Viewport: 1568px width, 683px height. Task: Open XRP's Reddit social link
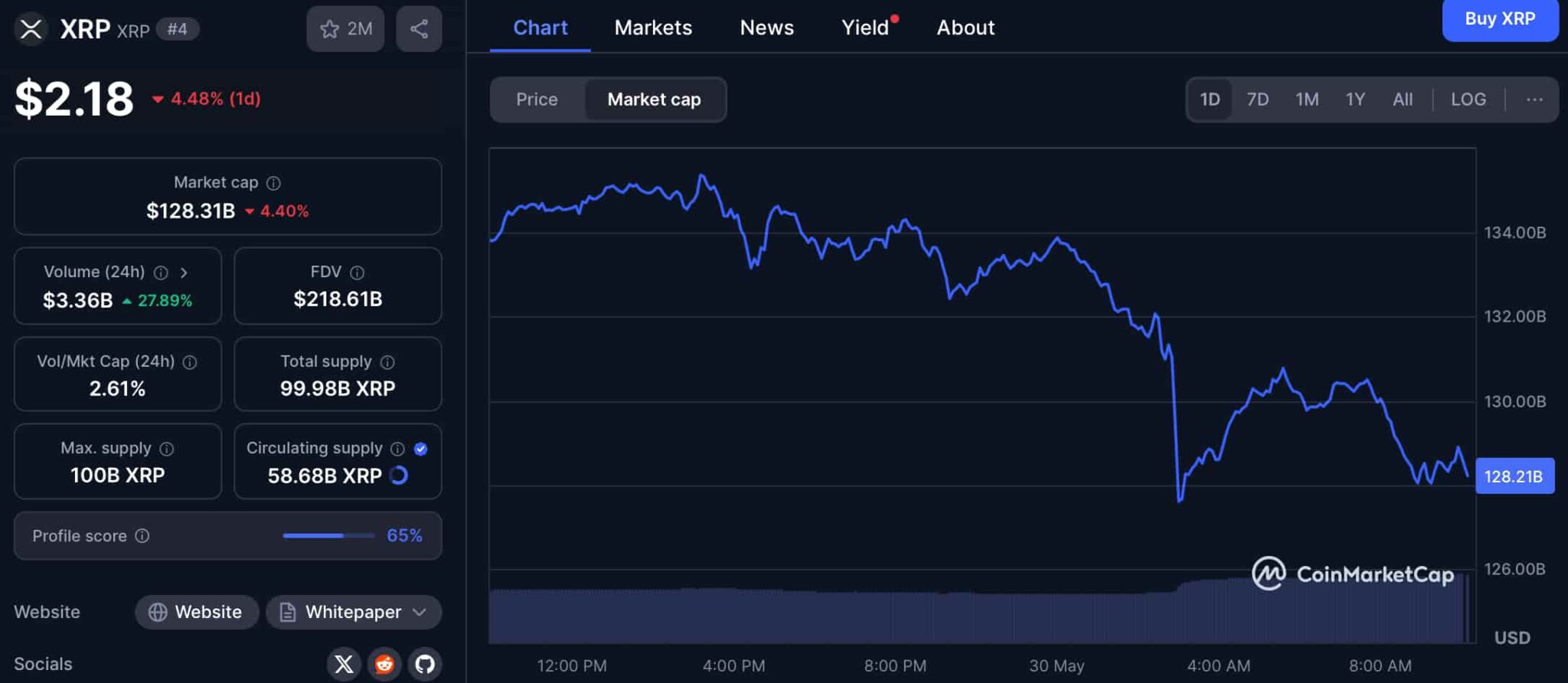click(x=384, y=664)
